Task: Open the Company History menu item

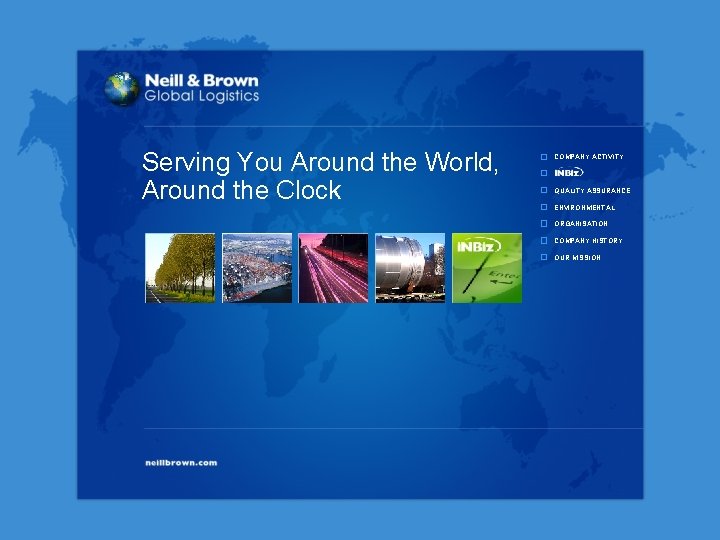Action: click(x=588, y=241)
